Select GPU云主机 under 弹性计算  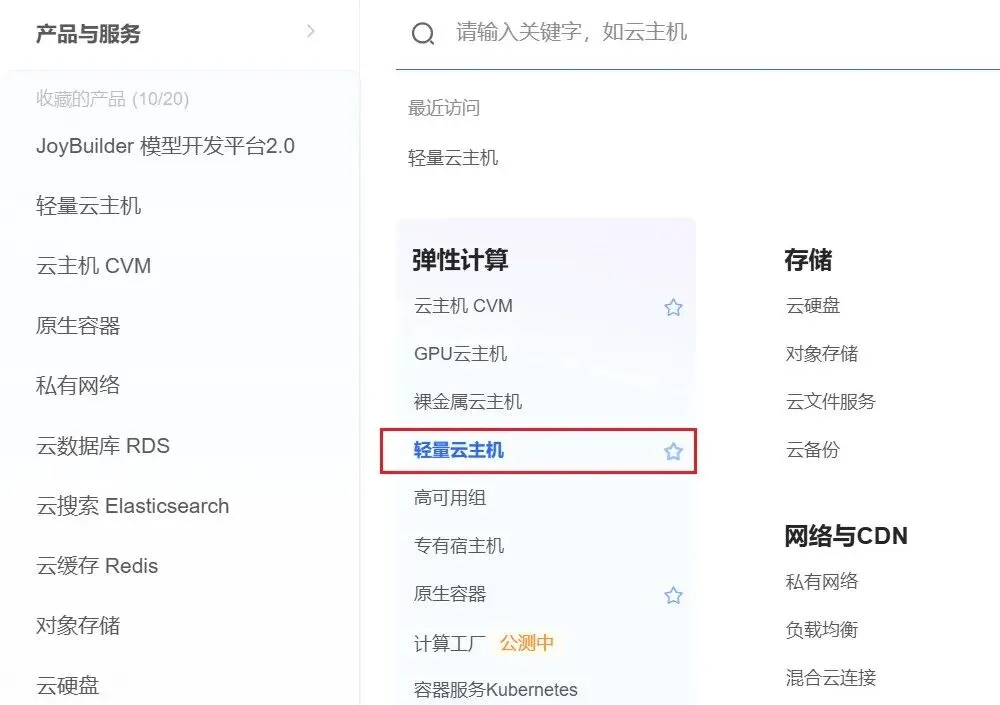(x=460, y=353)
